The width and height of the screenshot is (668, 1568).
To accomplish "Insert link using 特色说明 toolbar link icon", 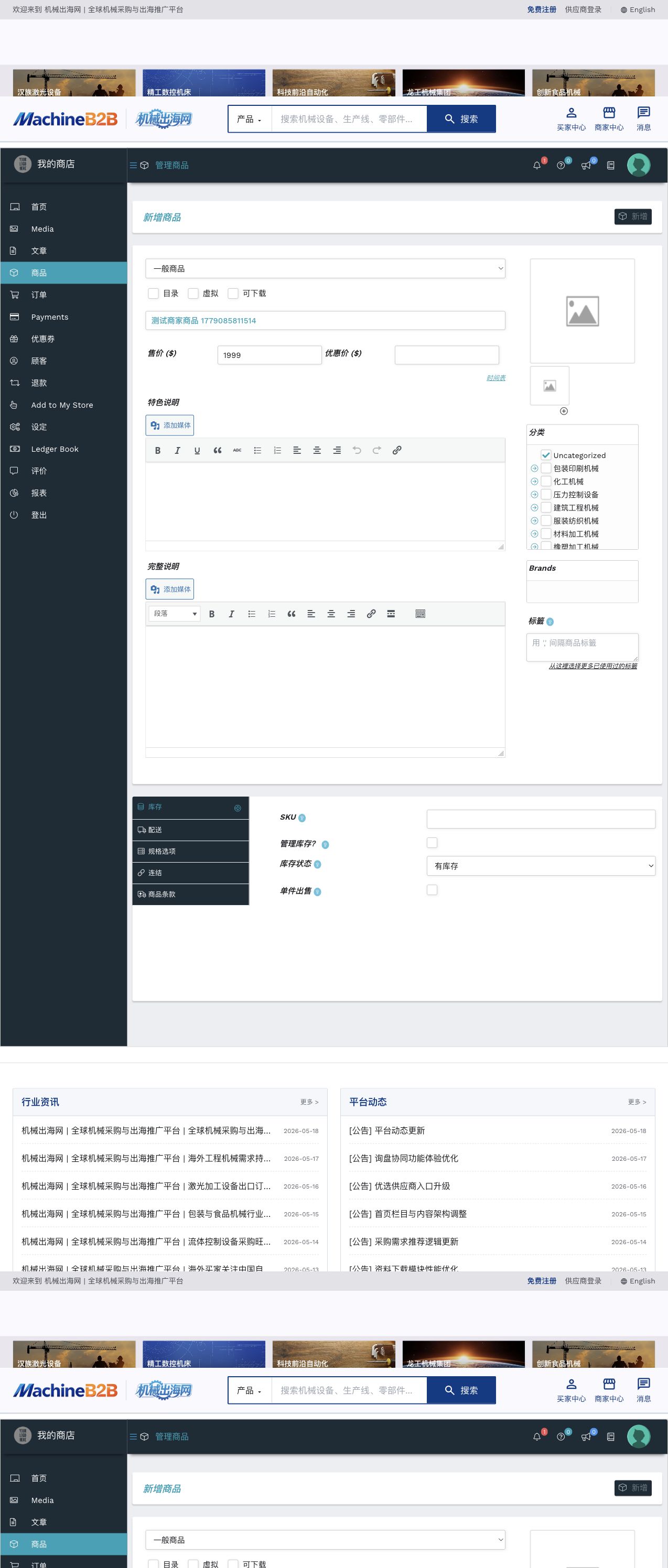I will click(396, 451).
